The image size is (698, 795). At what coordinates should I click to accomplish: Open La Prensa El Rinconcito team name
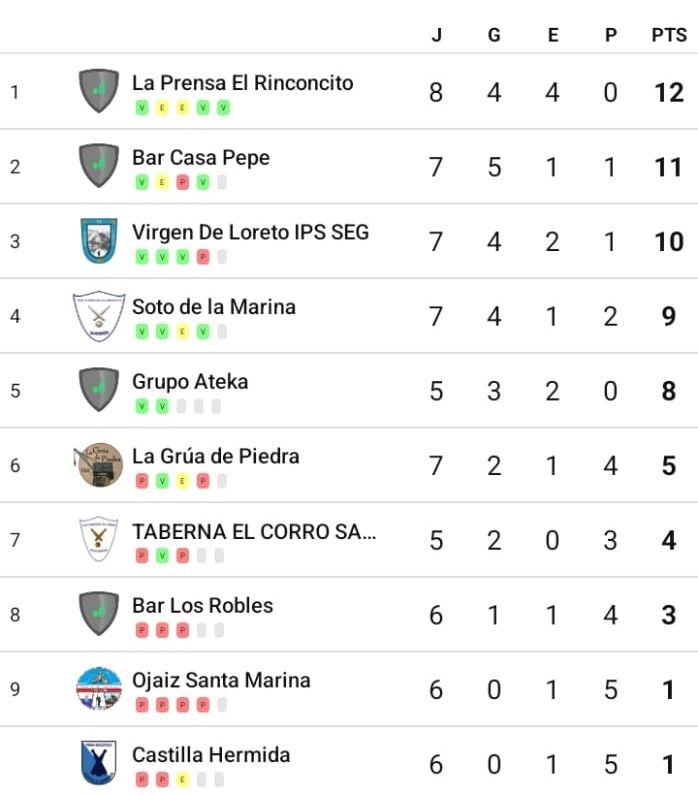point(243,83)
